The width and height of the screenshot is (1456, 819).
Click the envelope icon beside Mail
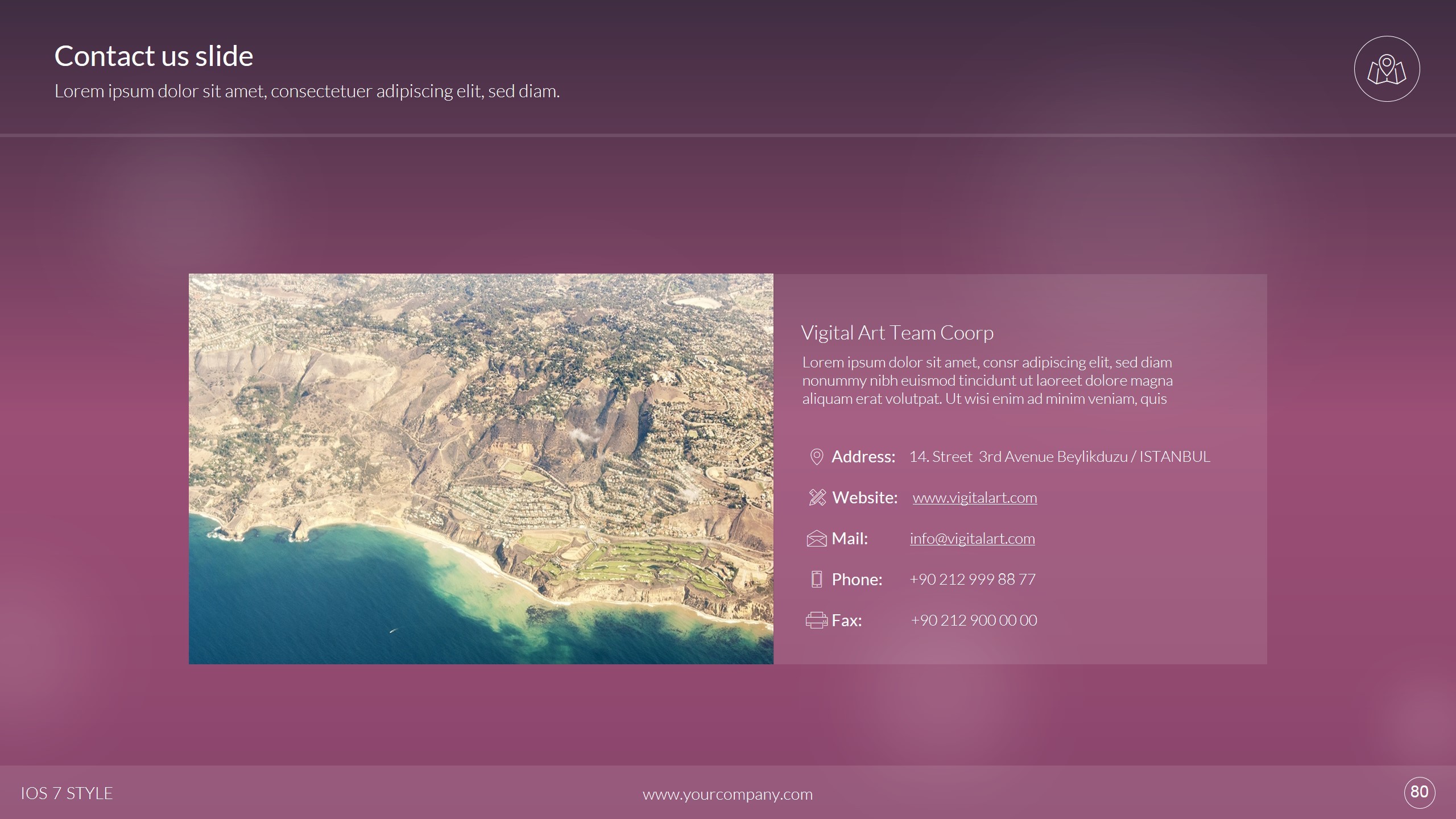(816, 539)
